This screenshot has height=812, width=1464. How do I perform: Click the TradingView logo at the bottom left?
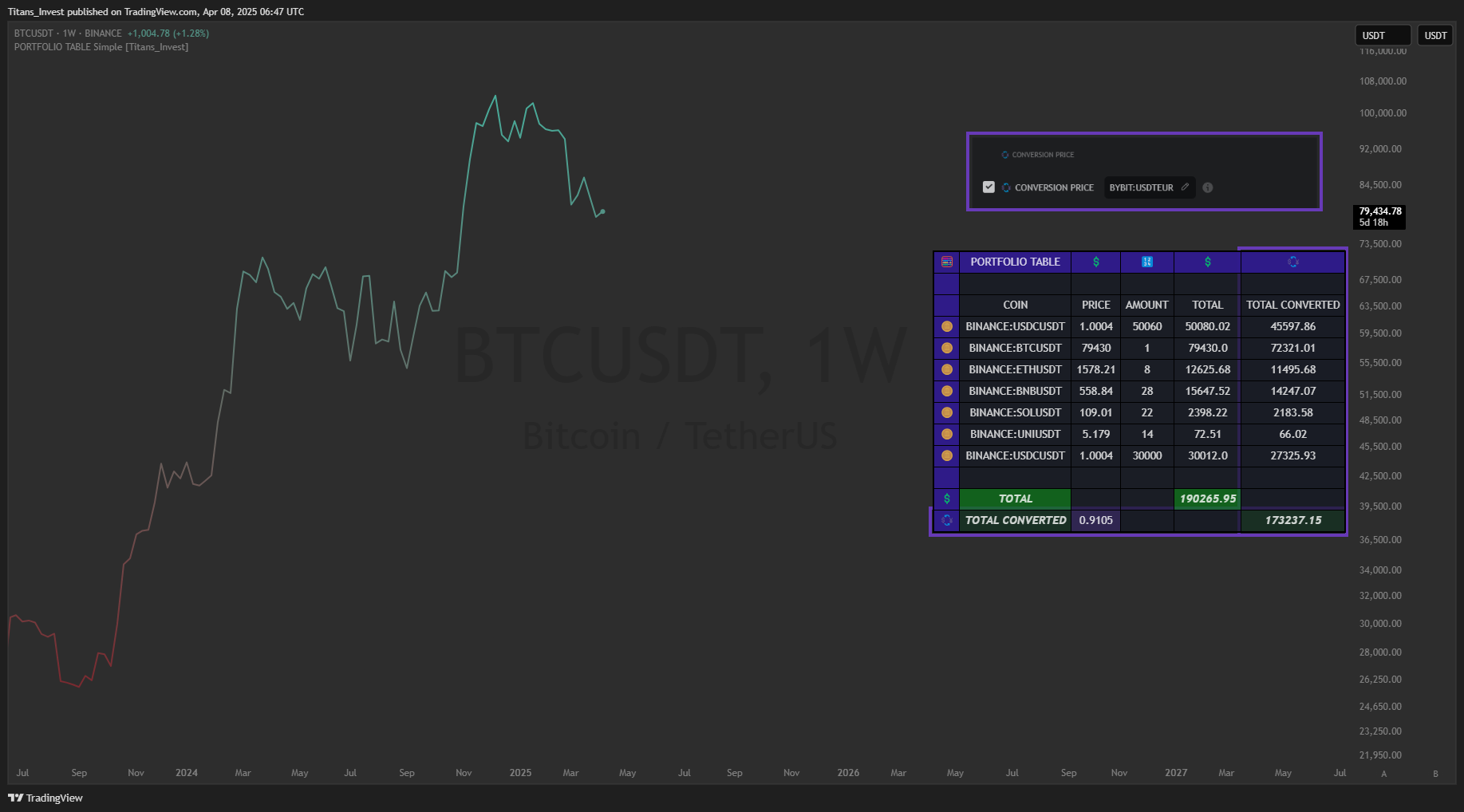(x=45, y=798)
